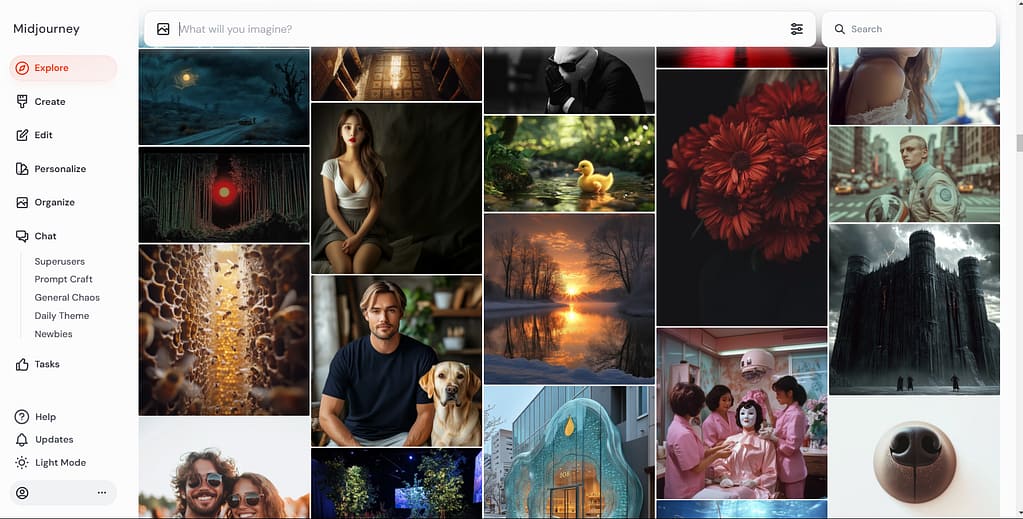
Task: Open the Explore page label
Action: (52, 68)
